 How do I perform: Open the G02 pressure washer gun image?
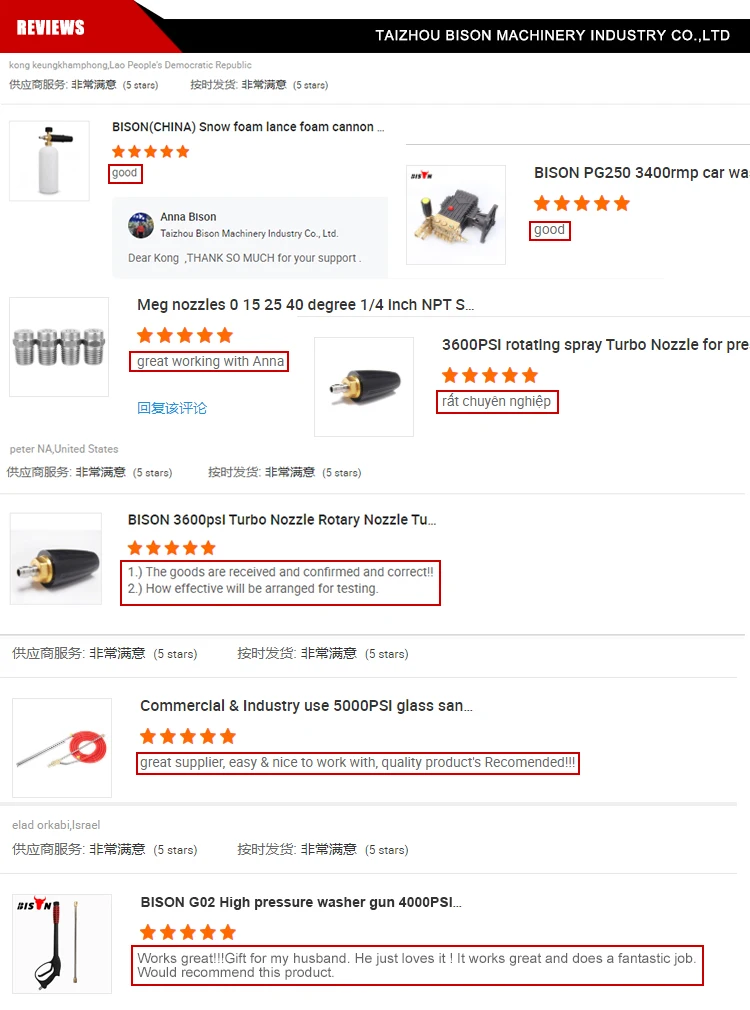(62, 944)
